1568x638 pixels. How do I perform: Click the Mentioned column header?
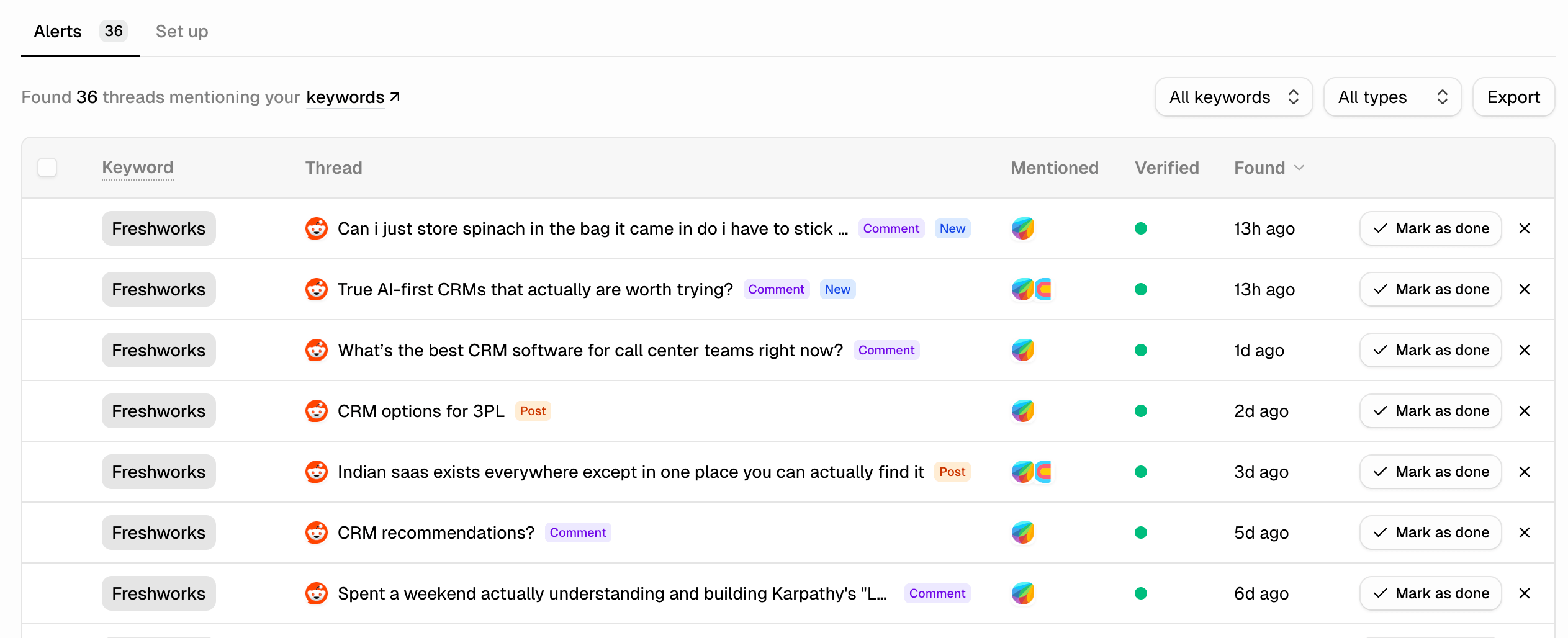point(1055,168)
